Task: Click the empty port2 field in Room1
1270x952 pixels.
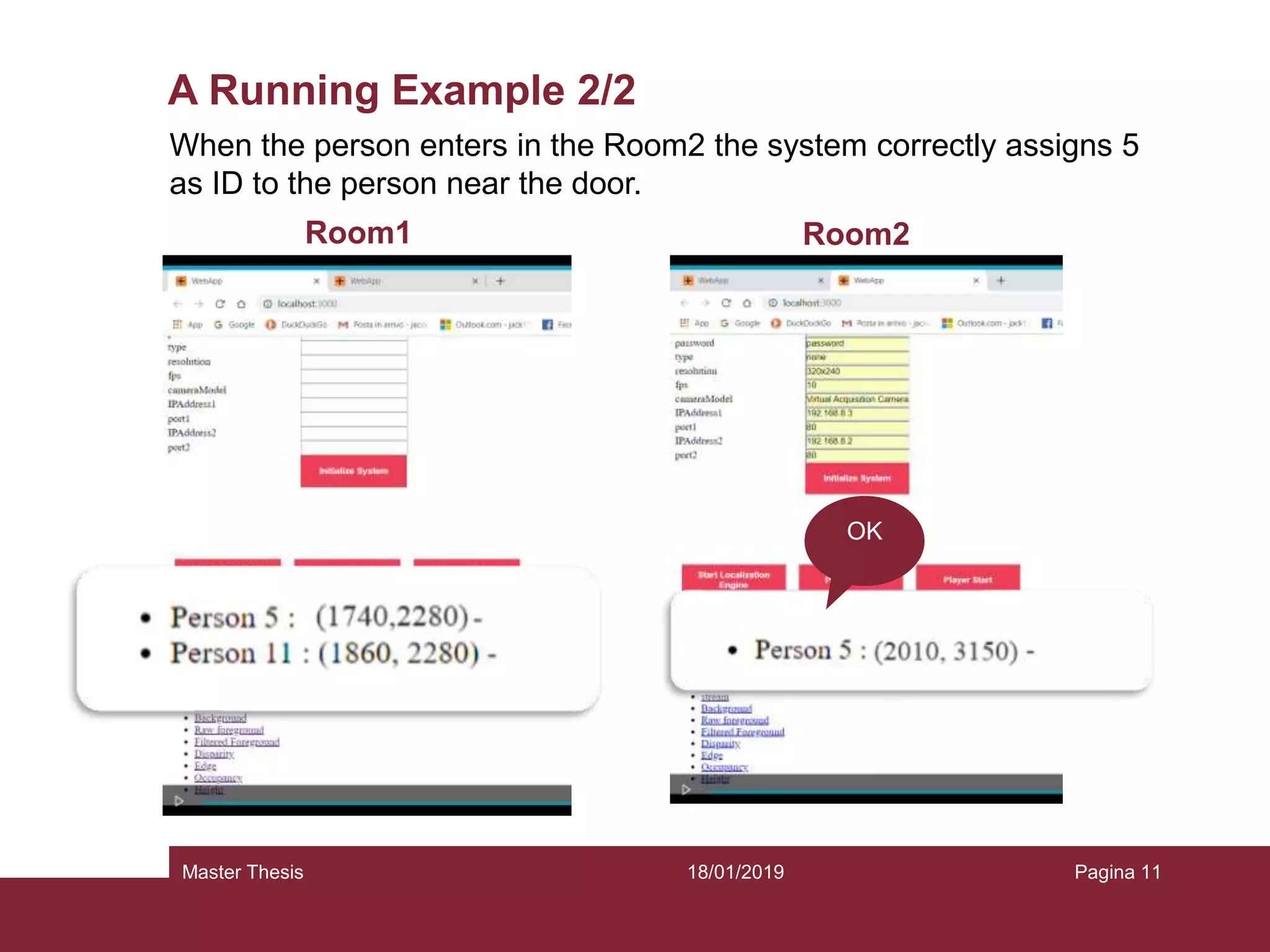Action: (354, 447)
